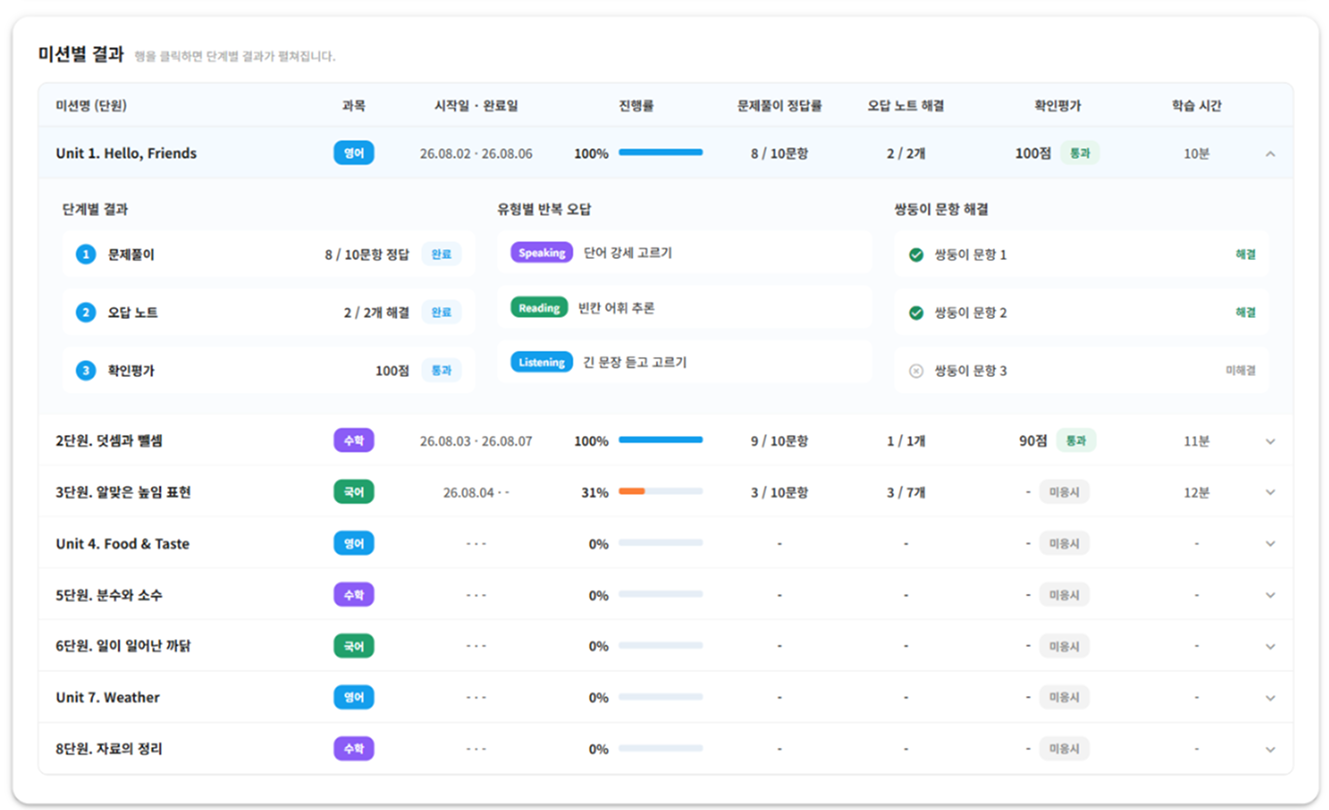Image resolution: width=1329 pixels, height=810 pixels.
Task: Click the 완료 badge next to 문제풀이
Action: click(x=441, y=254)
